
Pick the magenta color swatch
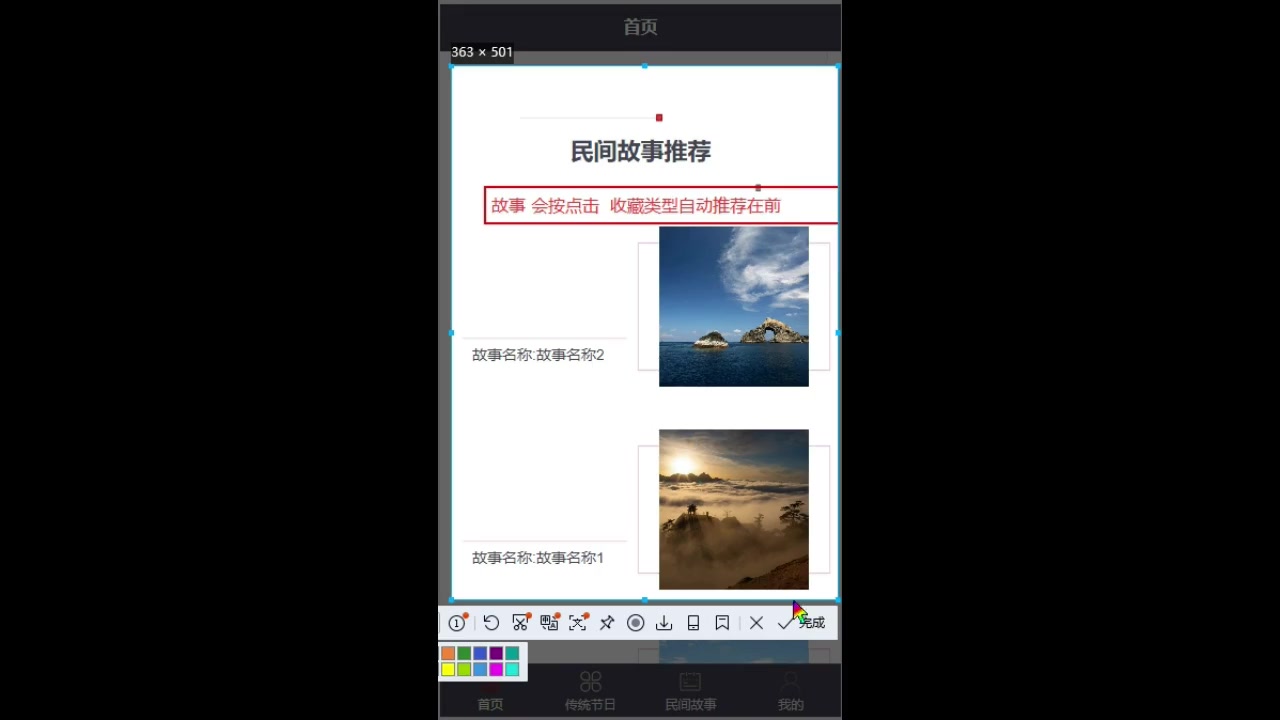click(x=496, y=669)
